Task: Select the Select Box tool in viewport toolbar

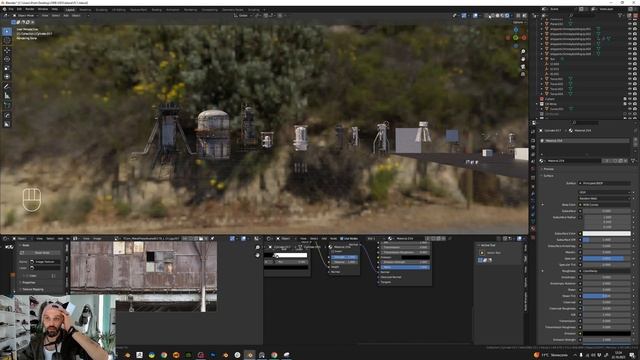Action: coord(7,31)
